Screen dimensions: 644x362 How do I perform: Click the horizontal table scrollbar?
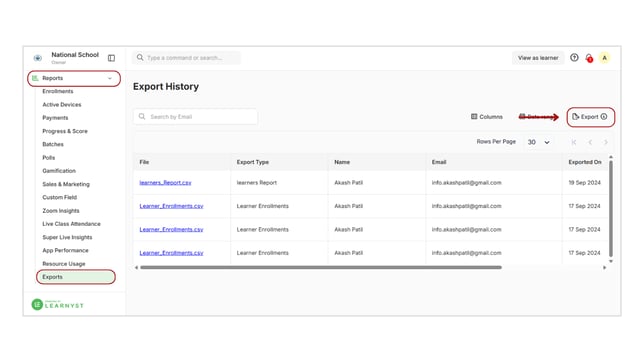pos(321,267)
